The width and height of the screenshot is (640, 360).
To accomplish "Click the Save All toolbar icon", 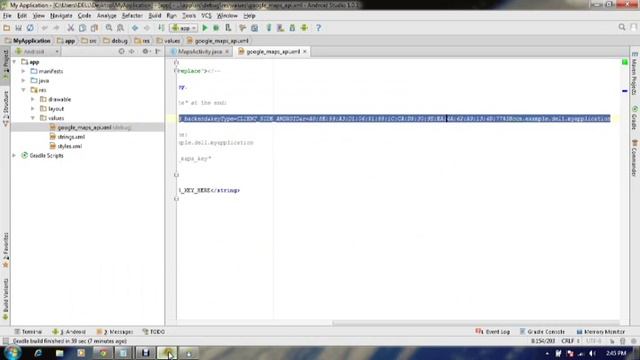I will (18, 28).
